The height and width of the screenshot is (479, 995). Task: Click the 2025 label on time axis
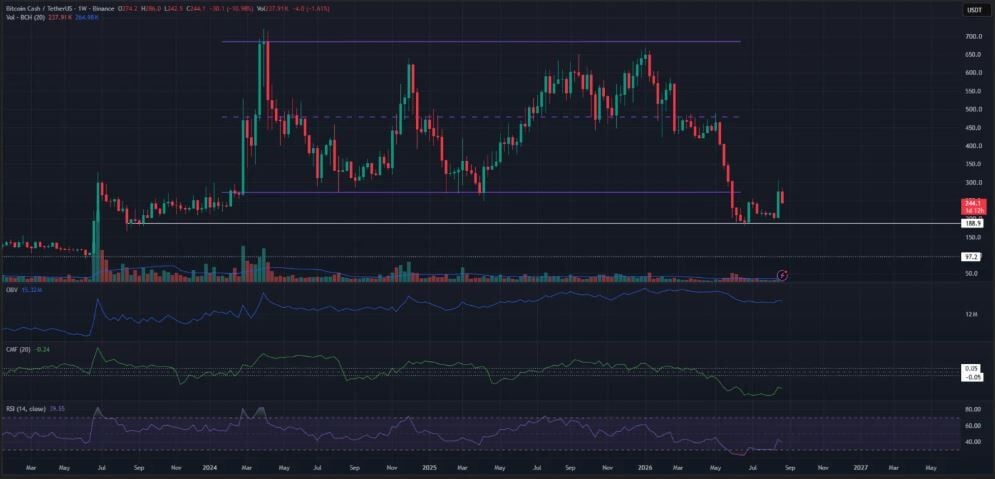pyautogui.click(x=430, y=468)
